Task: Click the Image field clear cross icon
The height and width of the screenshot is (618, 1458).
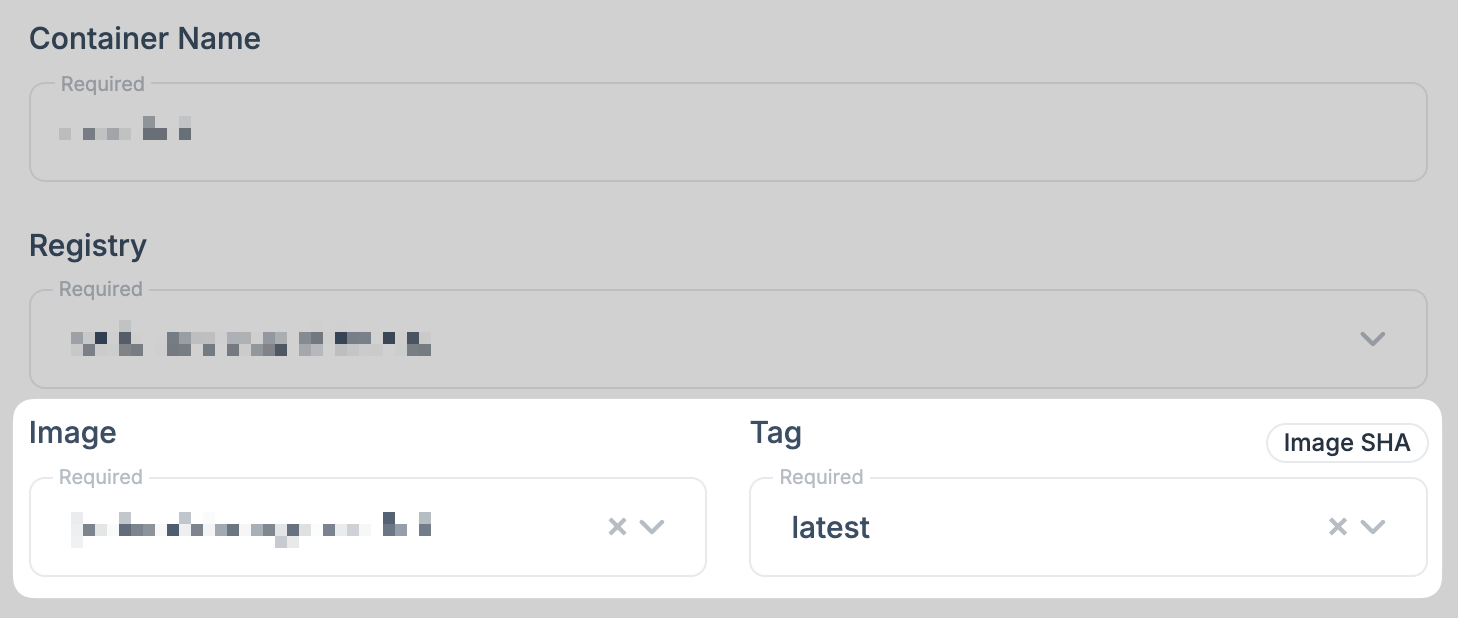Action: point(617,526)
